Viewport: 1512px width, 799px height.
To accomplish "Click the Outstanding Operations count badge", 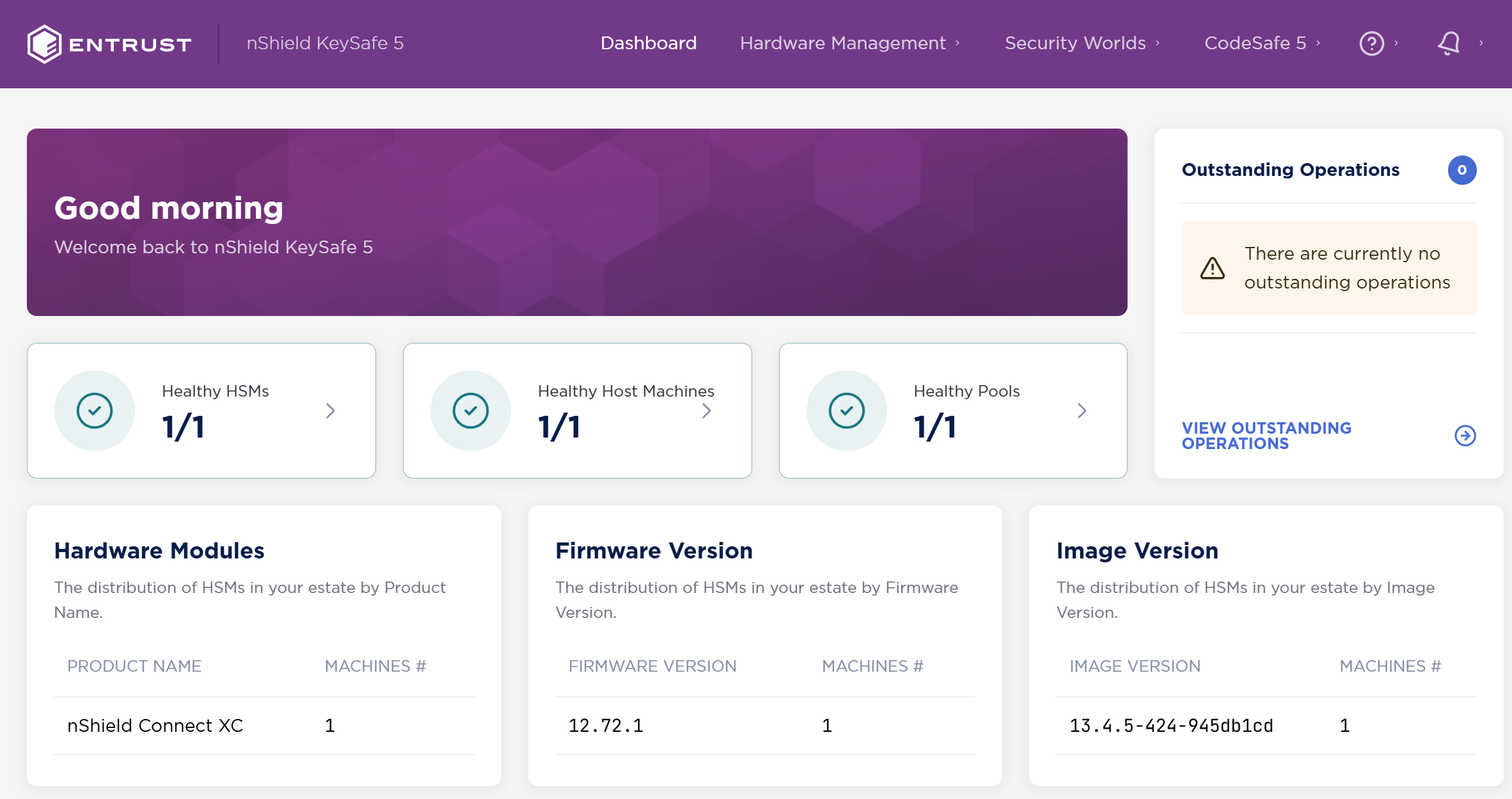I will click(1462, 170).
